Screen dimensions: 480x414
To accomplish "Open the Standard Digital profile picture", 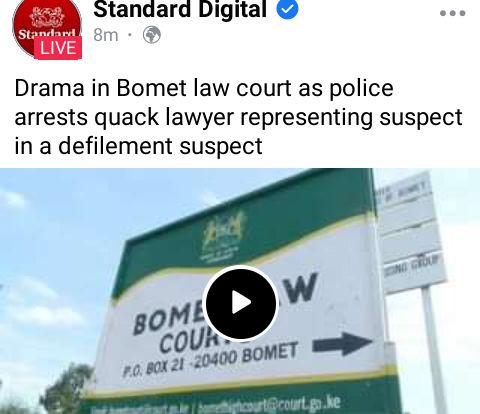I will (x=47, y=28).
